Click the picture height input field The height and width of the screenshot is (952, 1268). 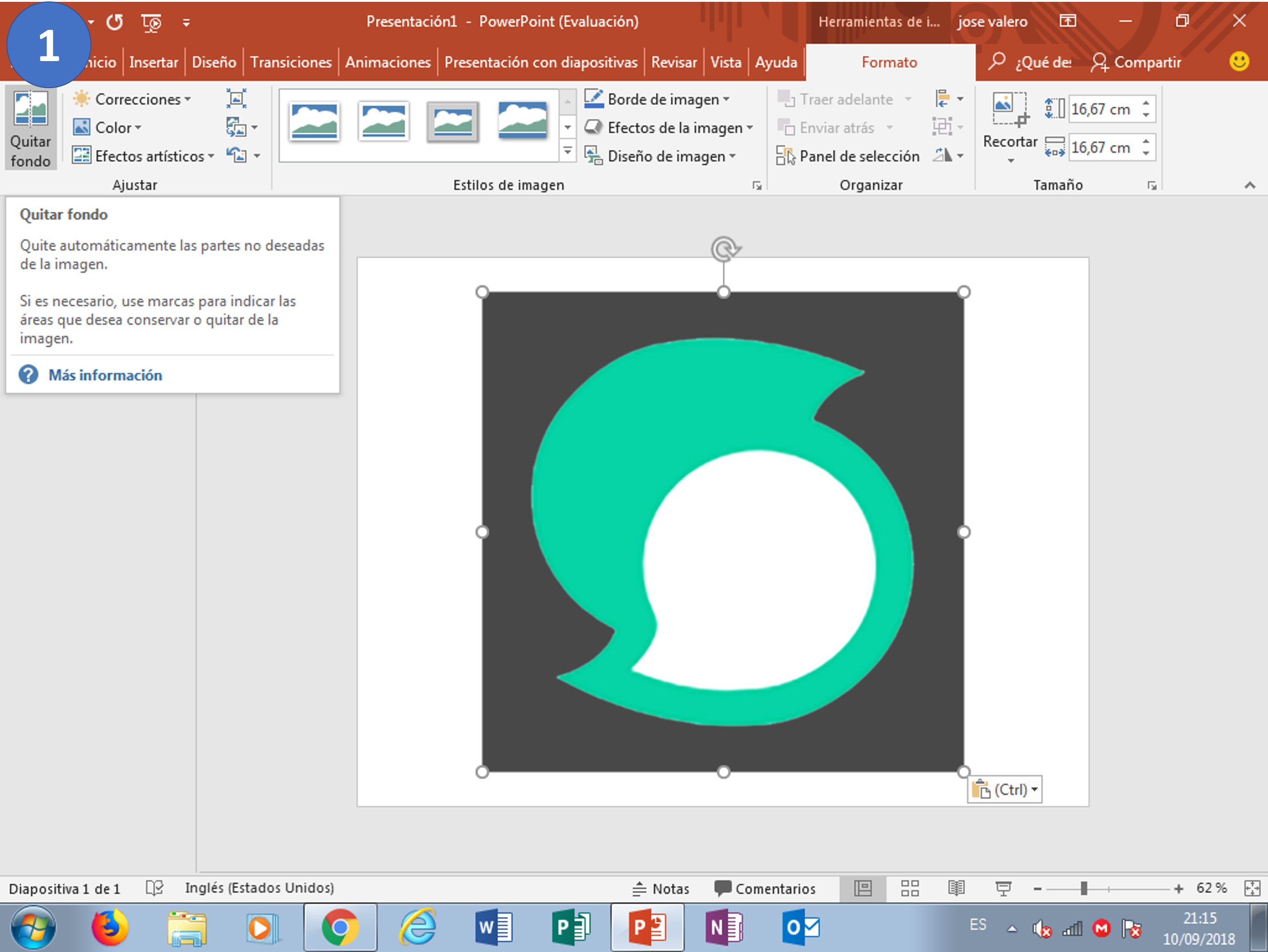point(1106,109)
